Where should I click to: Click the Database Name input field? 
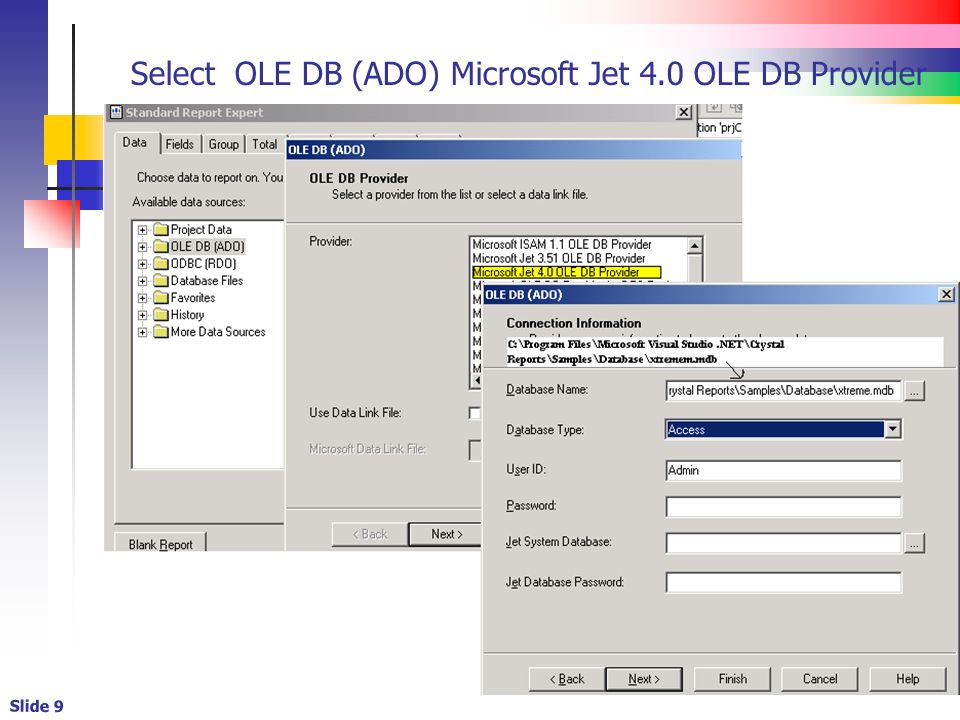(x=783, y=391)
